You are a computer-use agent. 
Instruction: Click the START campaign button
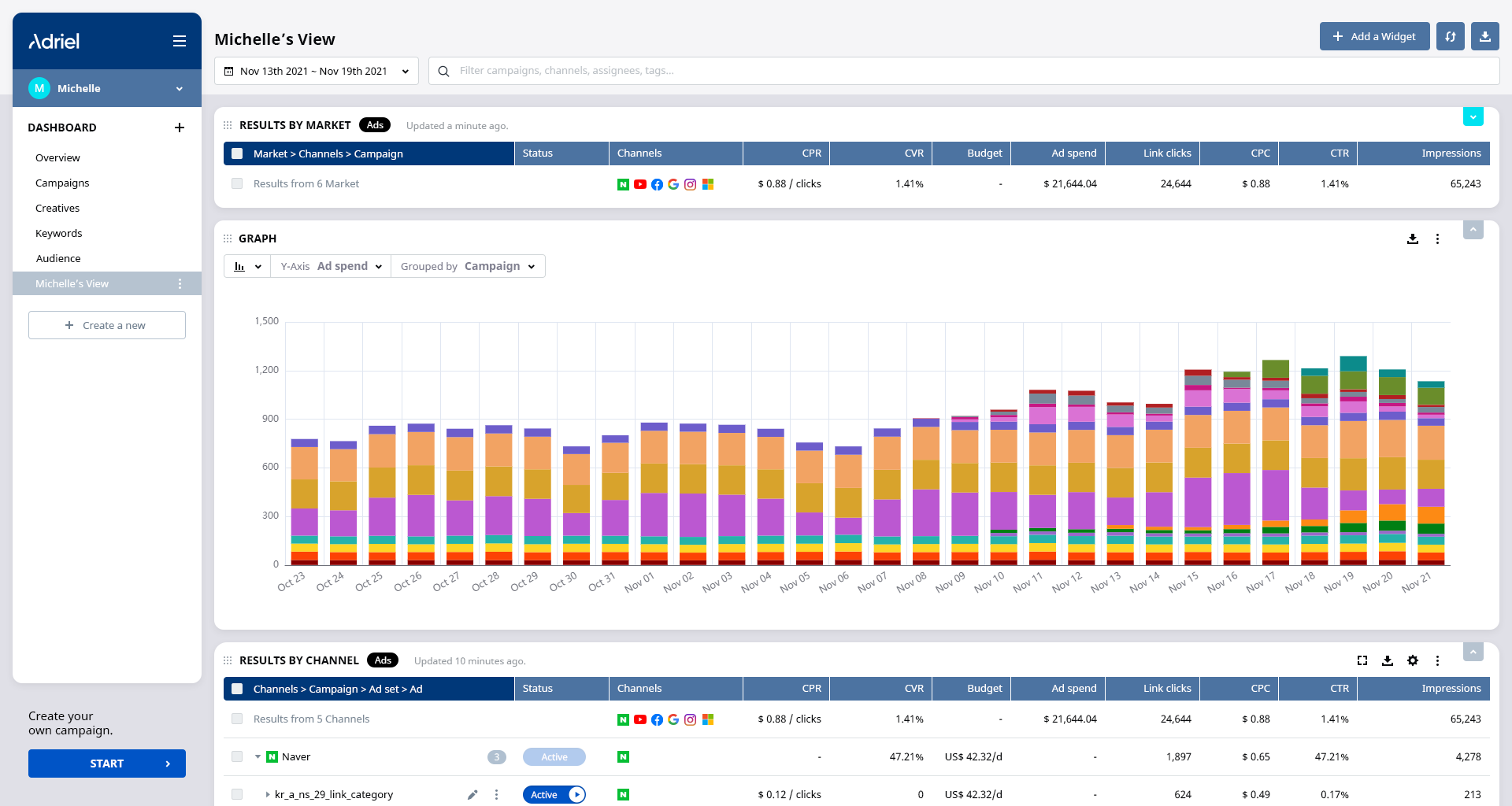pyautogui.click(x=107, y=763)
